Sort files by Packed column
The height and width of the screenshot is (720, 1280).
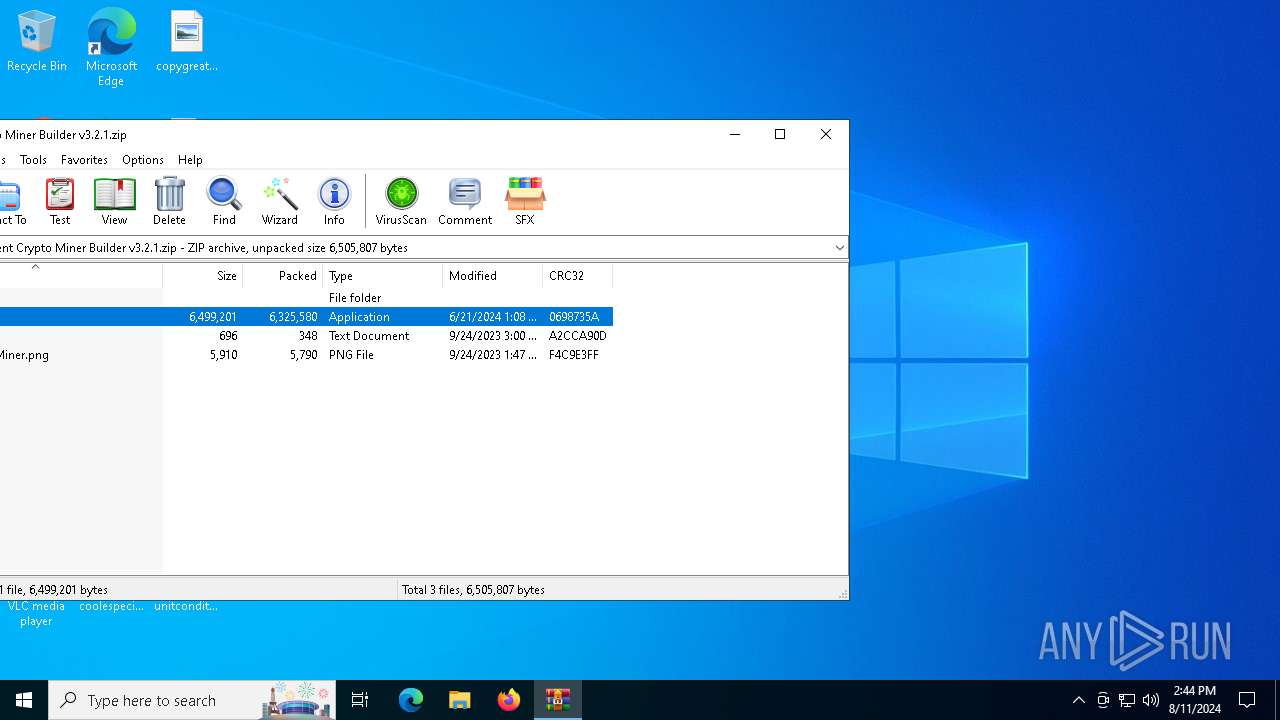coord(283,276)
